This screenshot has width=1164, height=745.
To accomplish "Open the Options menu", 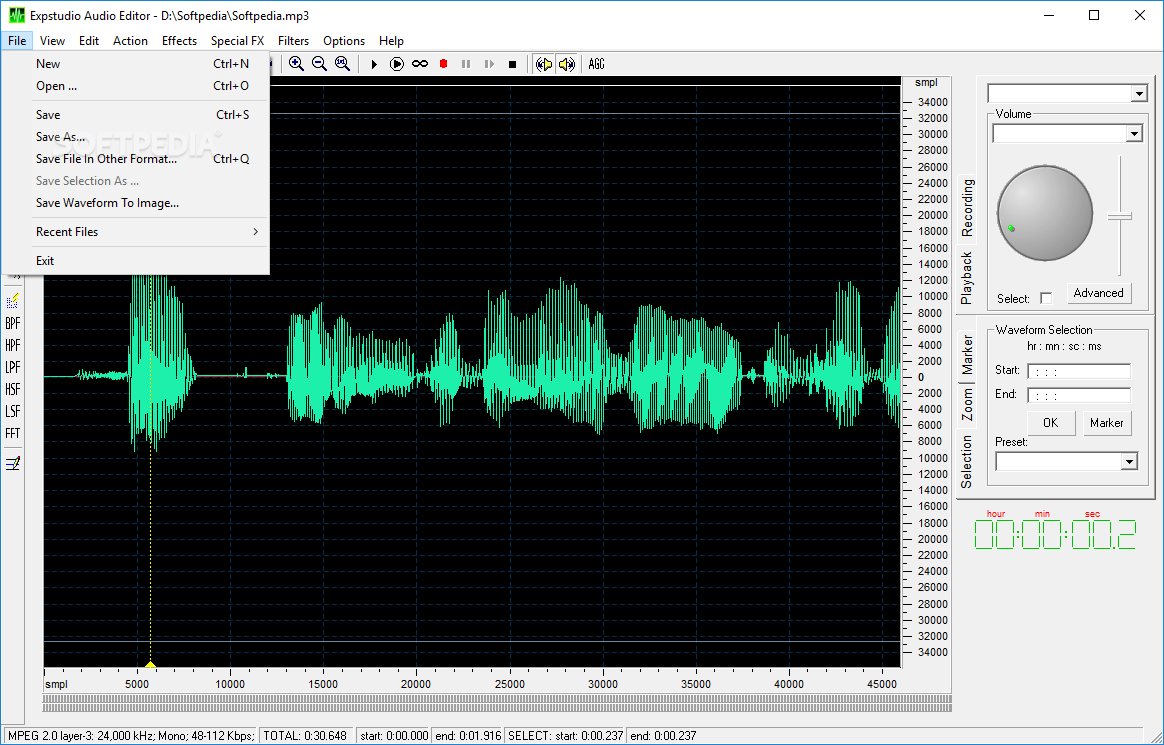I will point(344,41).
